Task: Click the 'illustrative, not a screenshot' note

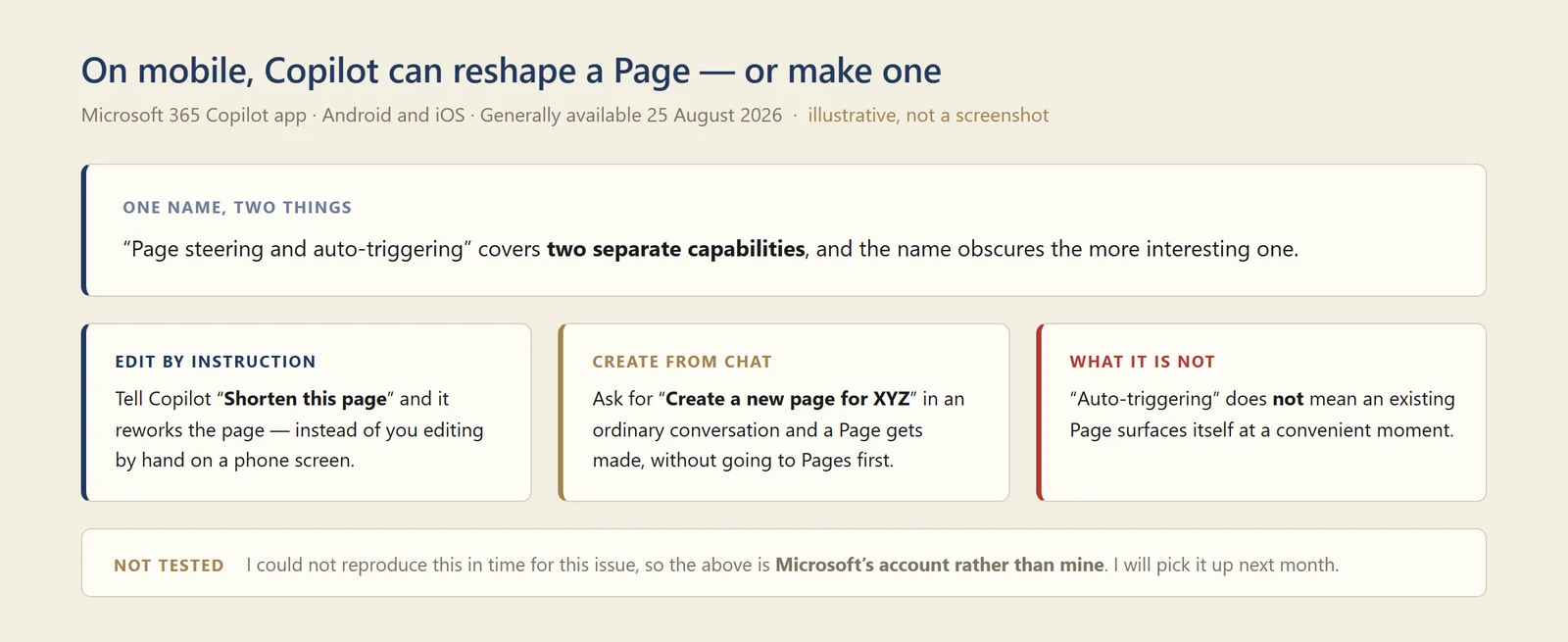Action: [x=928, y=116]
